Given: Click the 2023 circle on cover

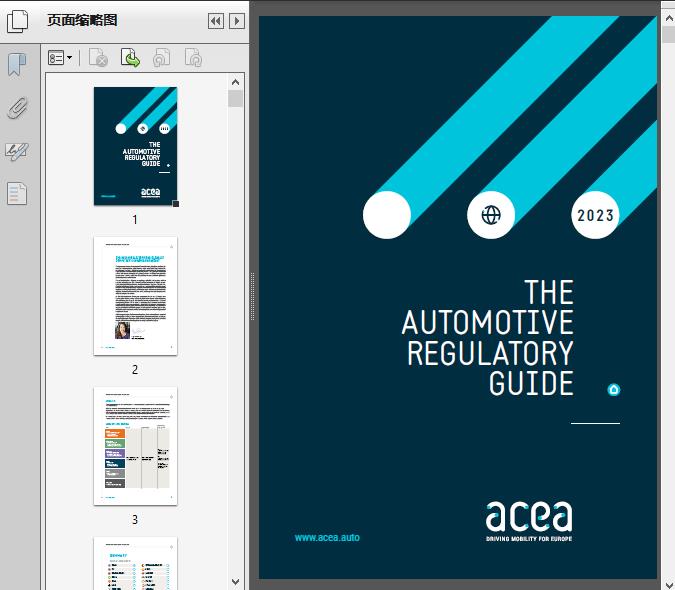Looking at the screenshot, I should pos(595,215).
